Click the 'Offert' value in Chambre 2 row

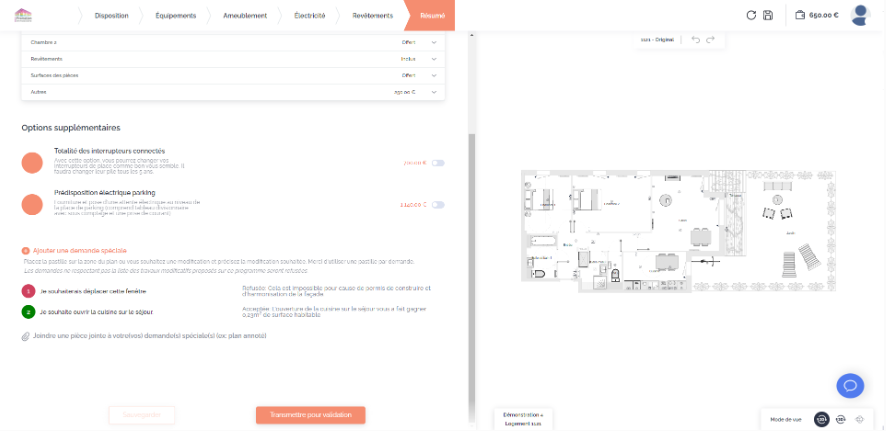tap(409, 42)
